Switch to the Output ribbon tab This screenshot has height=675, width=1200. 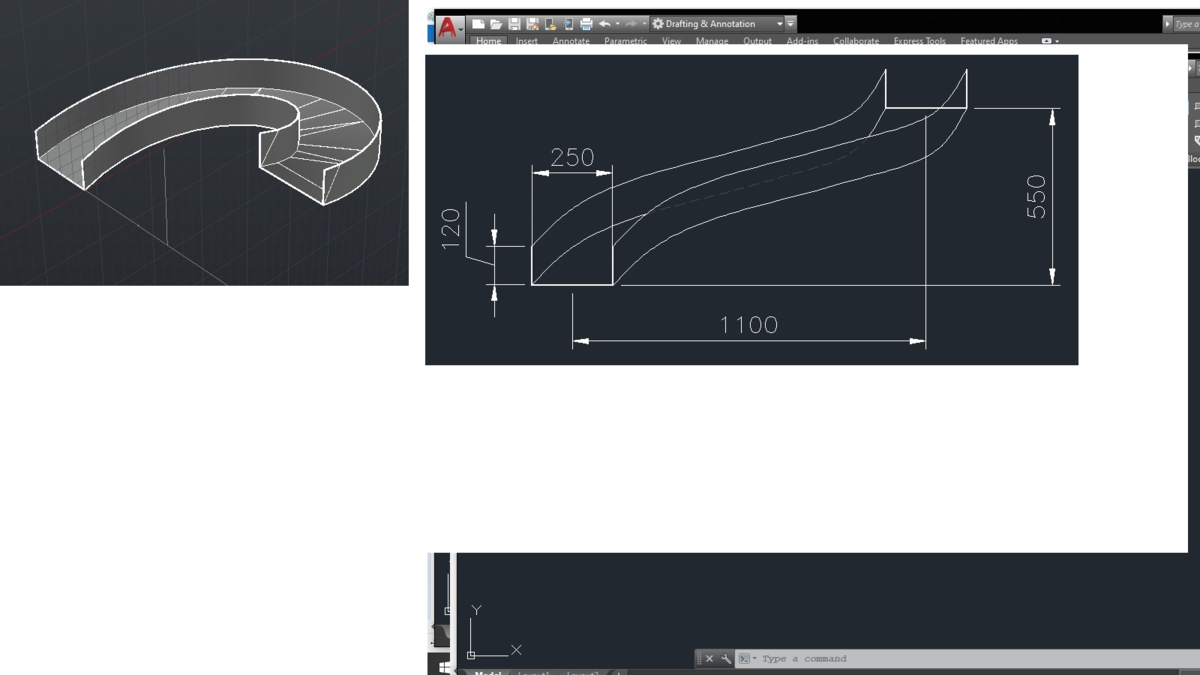[x=757, y=41]
